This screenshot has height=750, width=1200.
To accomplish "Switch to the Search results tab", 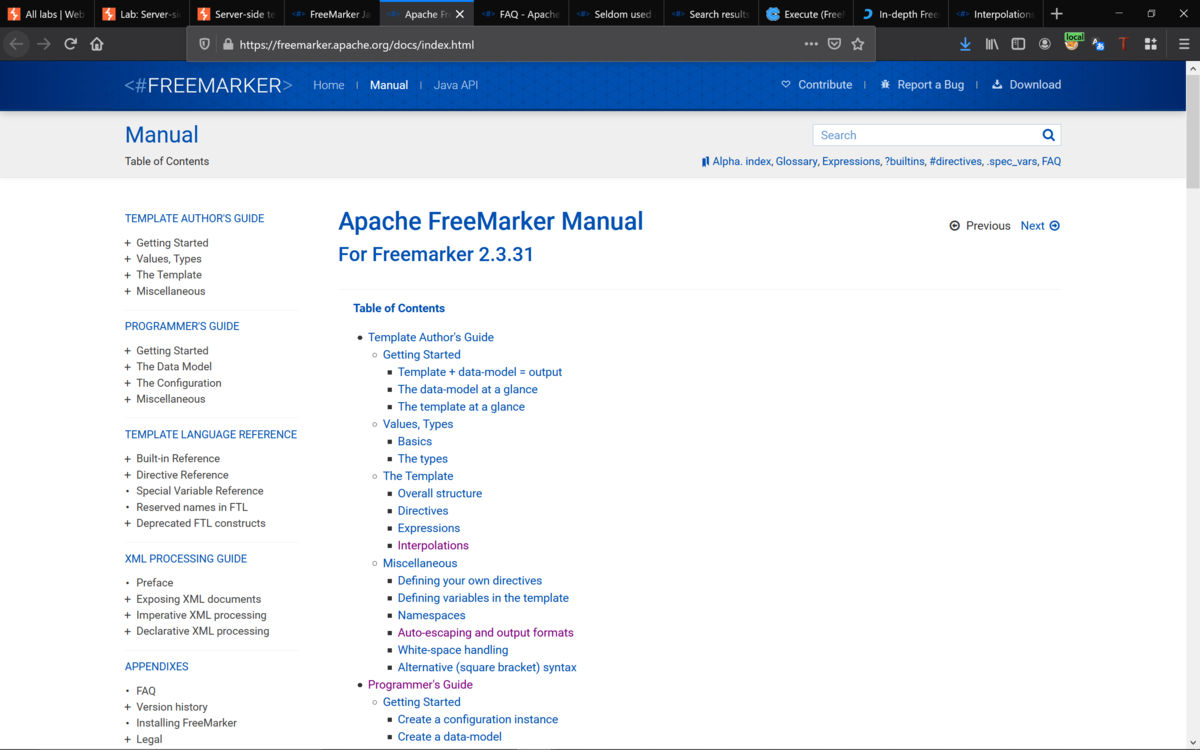I will [x=711, y=14].
